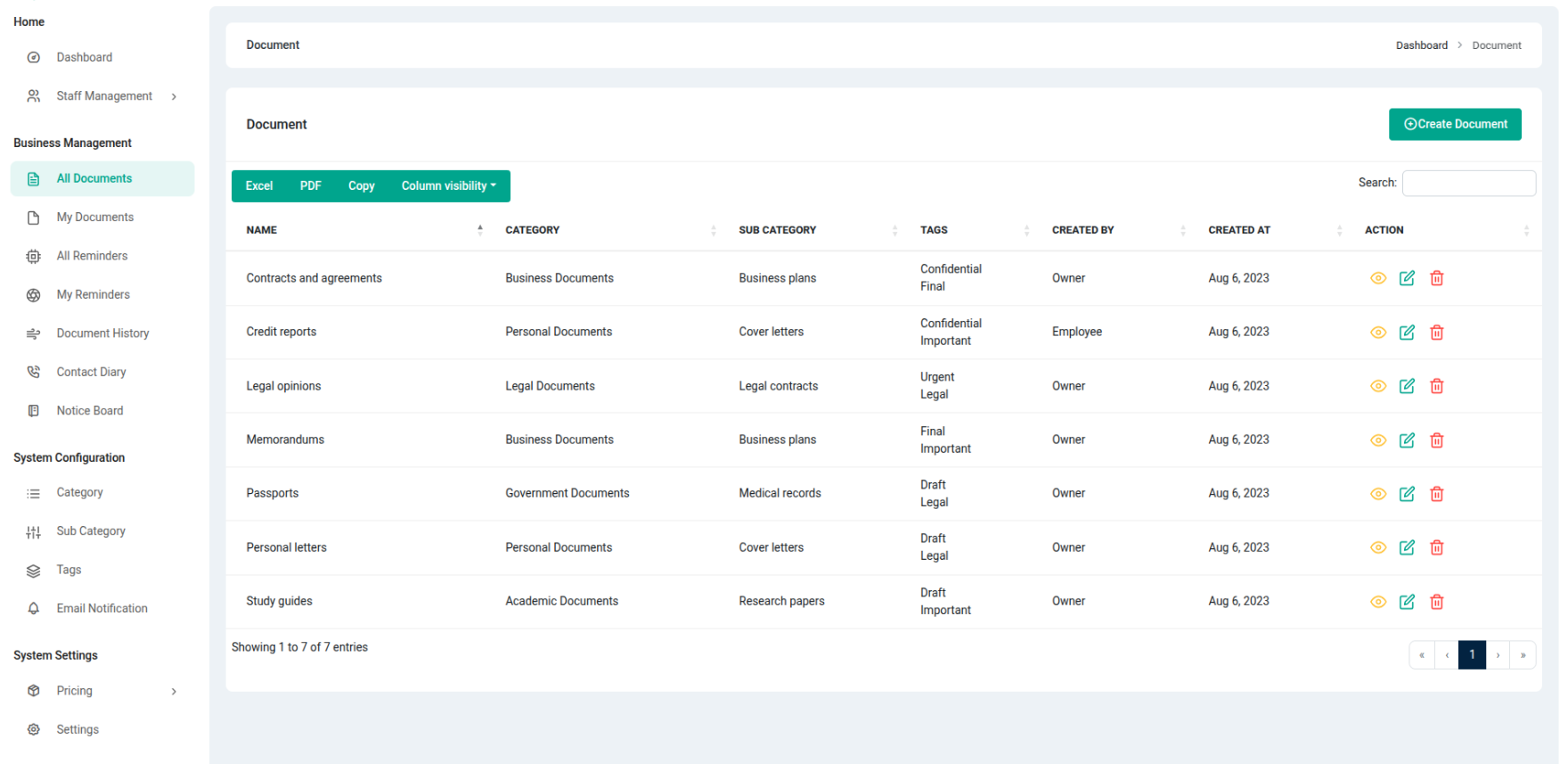1568x764 pixels.
Task: Delete the Study guides document
Action: coord(1436,602)
